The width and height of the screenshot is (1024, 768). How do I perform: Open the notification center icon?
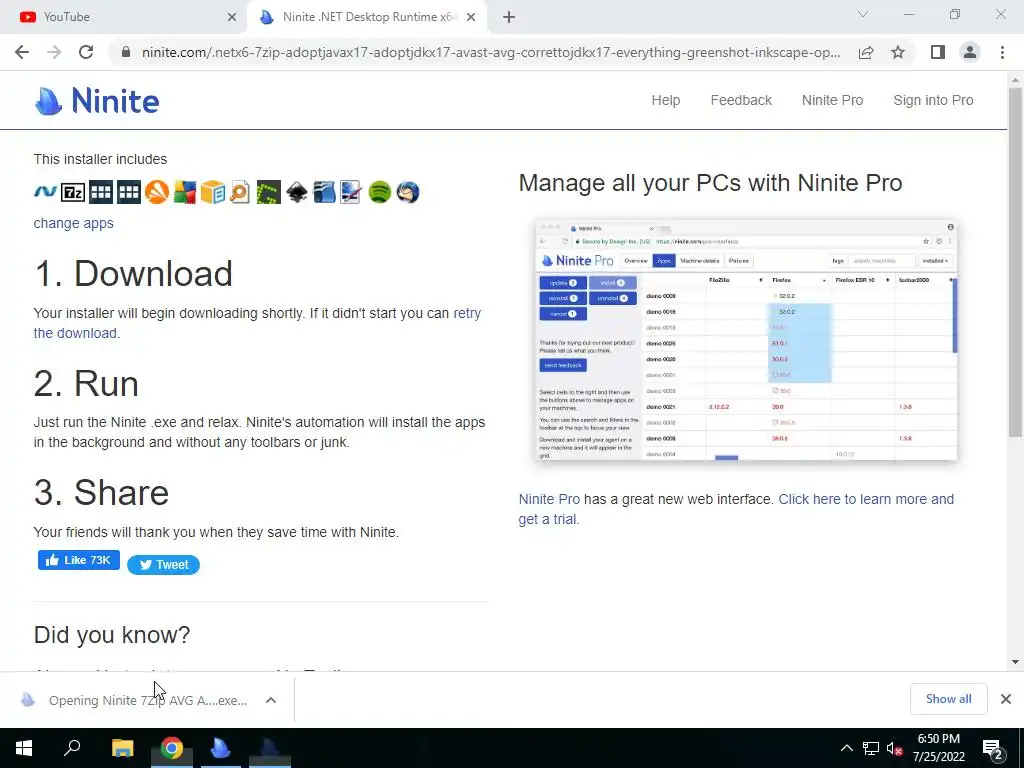point(992,748)
